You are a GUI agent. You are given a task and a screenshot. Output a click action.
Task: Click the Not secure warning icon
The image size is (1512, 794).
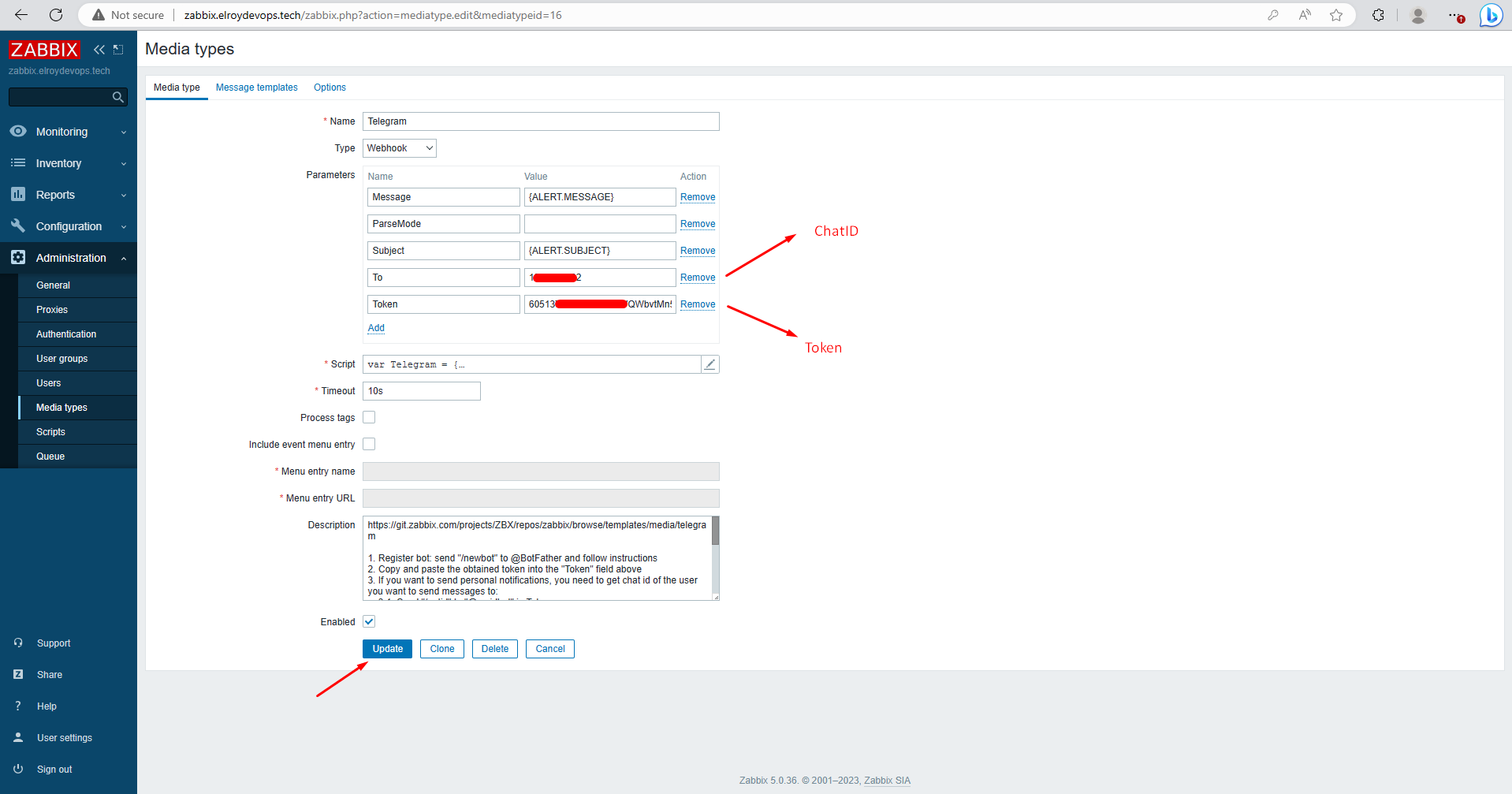coord(99,15)
